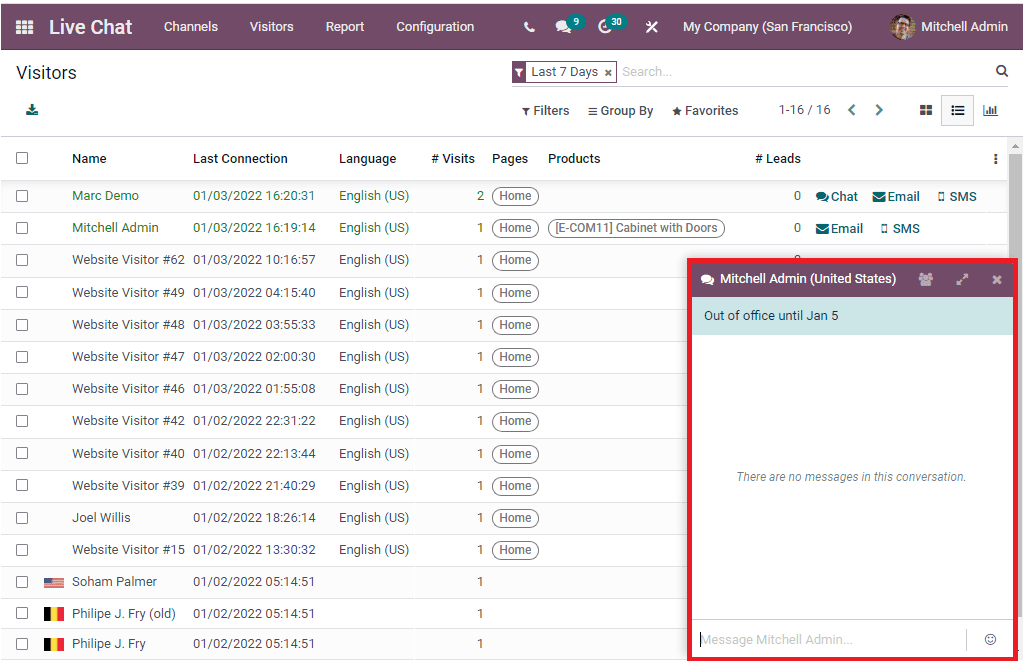This screenshot has width=1024, height=661.
Task: Click the phone call icon in the top bar
Action: click(x=528, y=26)
